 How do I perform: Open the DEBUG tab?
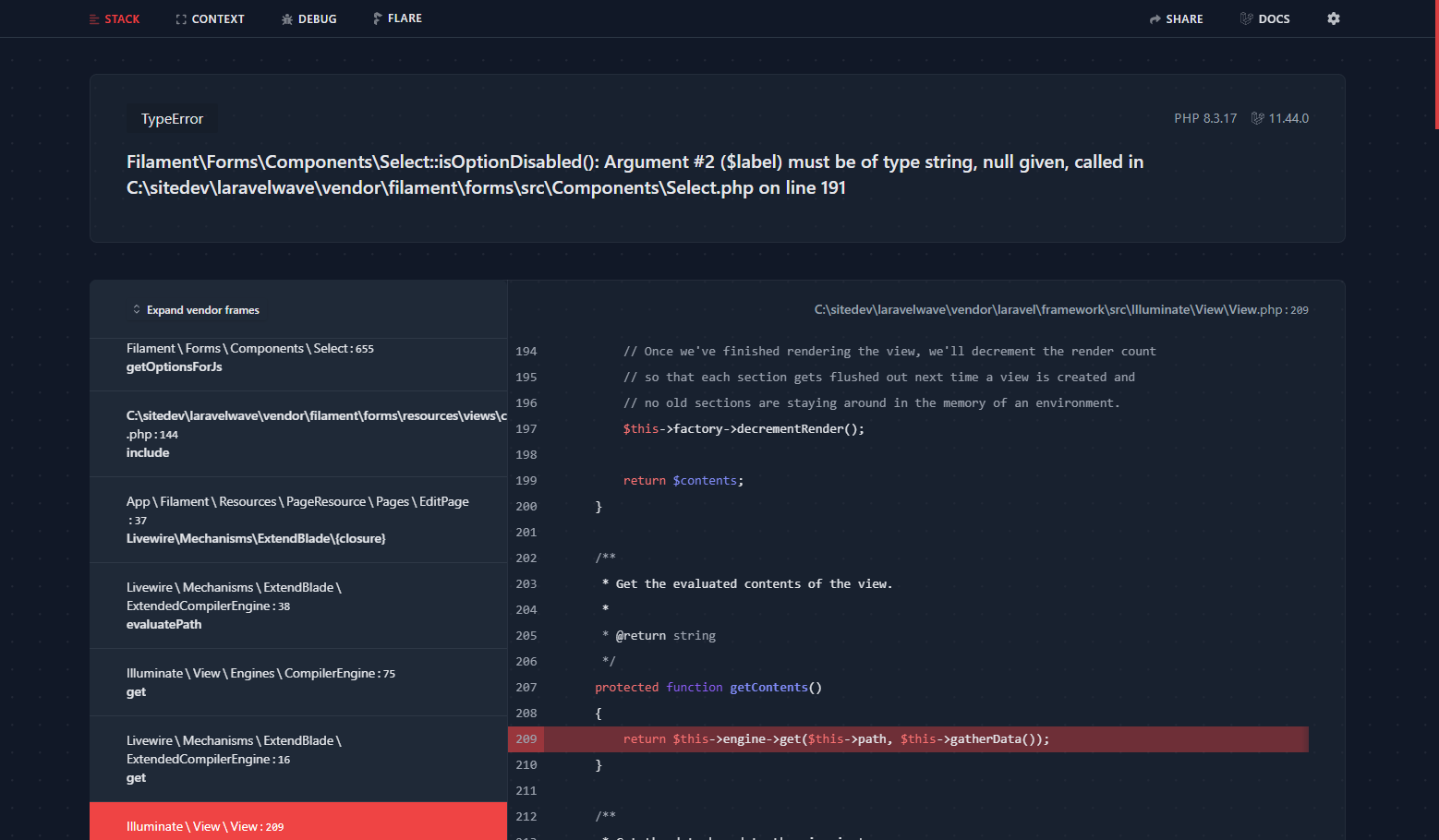pyautogui.click(x=308, y=18)
